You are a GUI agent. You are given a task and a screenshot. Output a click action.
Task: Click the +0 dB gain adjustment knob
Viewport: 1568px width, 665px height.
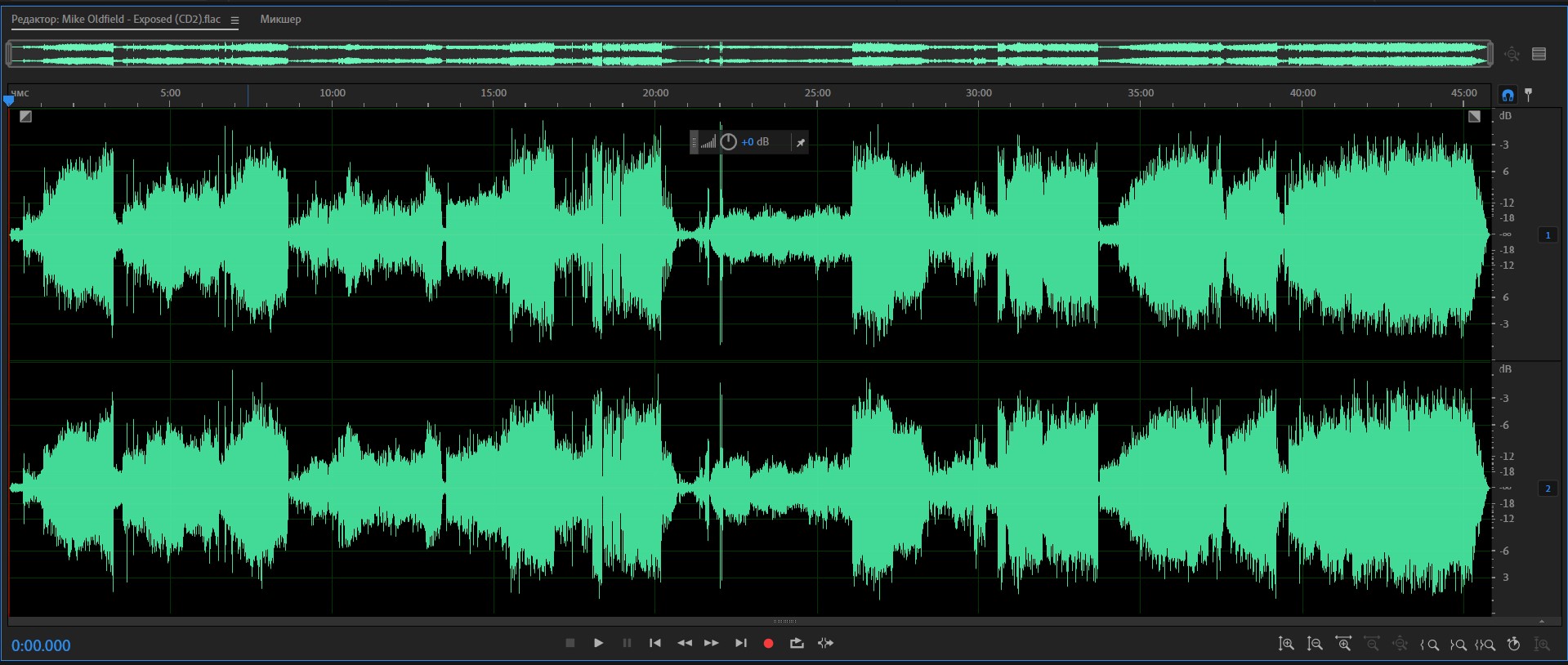coord(728,142)
